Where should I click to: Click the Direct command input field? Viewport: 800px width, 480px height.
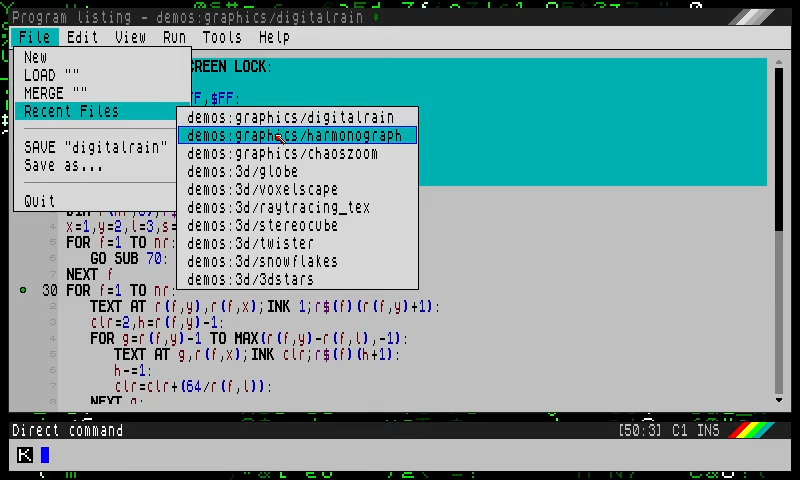pos(400,455)
